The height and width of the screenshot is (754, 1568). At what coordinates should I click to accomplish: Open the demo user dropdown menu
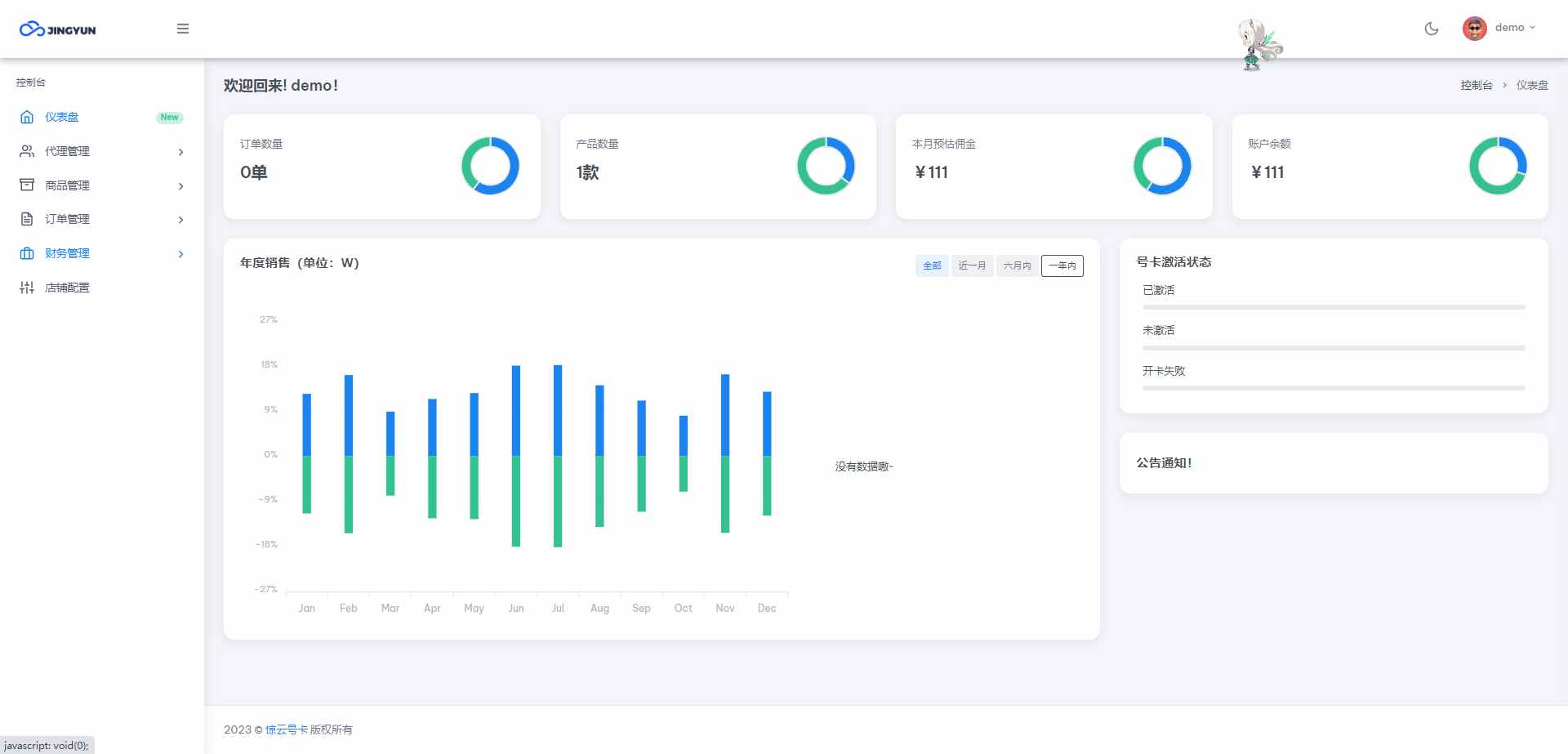point(1514,28)
